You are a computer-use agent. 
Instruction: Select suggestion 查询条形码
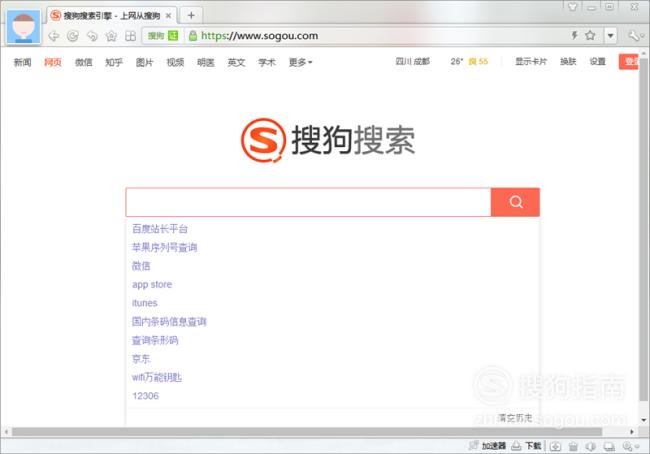point(155,340)
